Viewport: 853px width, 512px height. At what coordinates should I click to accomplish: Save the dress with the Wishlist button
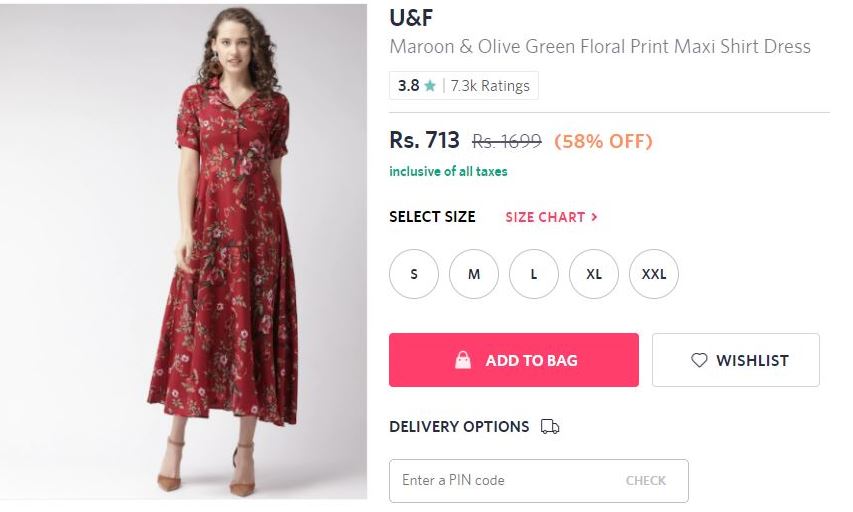(736, 360)
